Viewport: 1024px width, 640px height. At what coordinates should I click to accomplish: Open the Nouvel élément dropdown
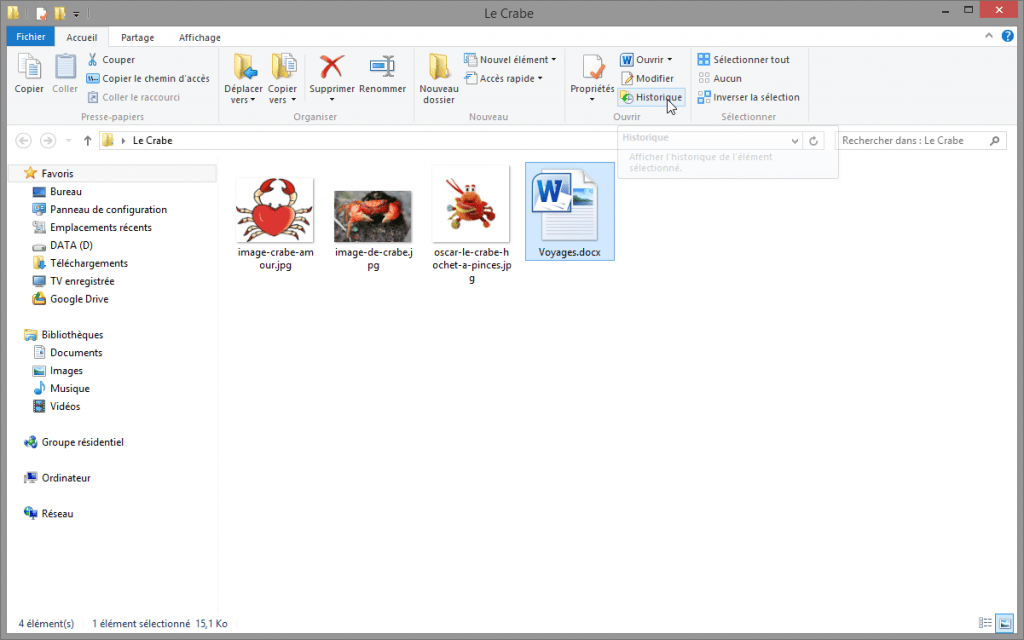[x=510, y=59]
